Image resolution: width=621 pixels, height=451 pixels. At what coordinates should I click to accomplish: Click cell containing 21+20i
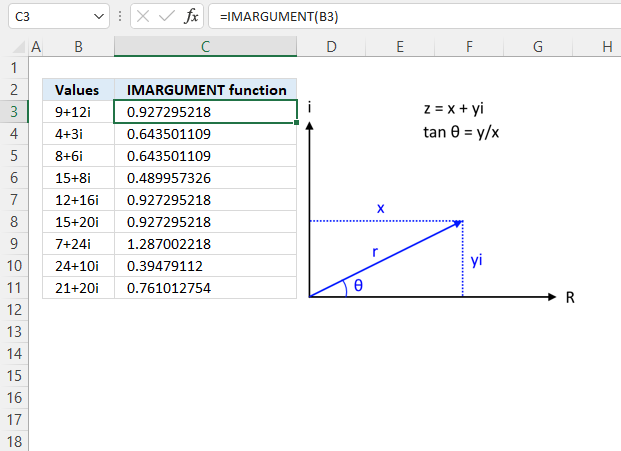point(78,288)
